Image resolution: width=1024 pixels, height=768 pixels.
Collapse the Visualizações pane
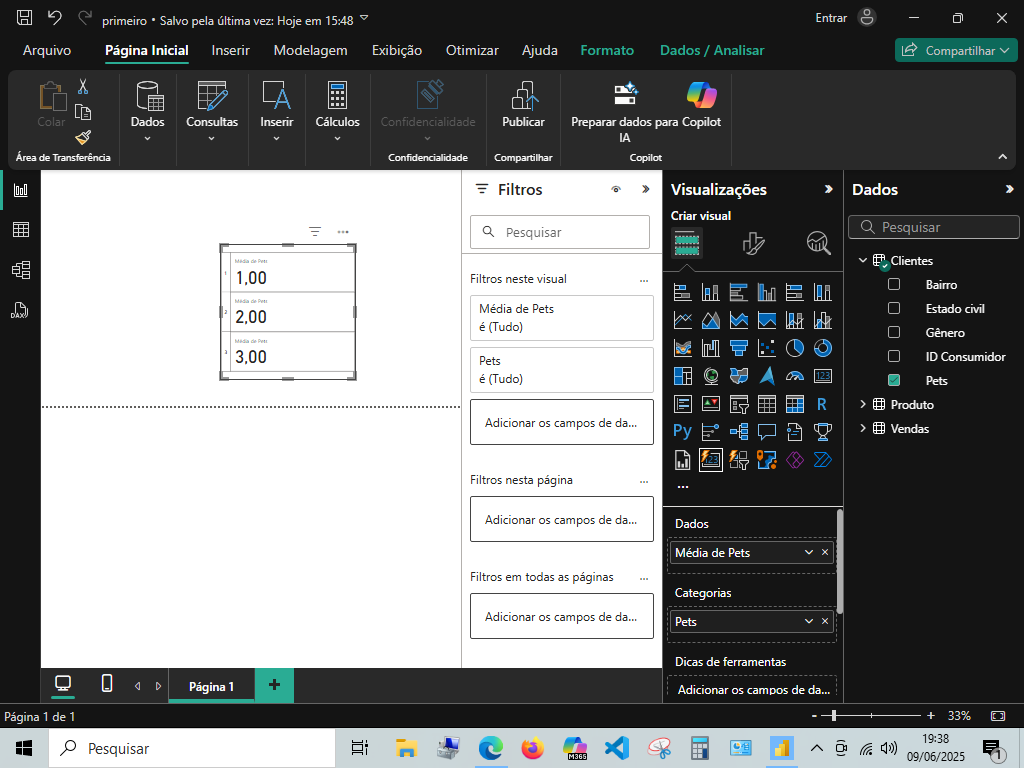(x=828, y=189)
